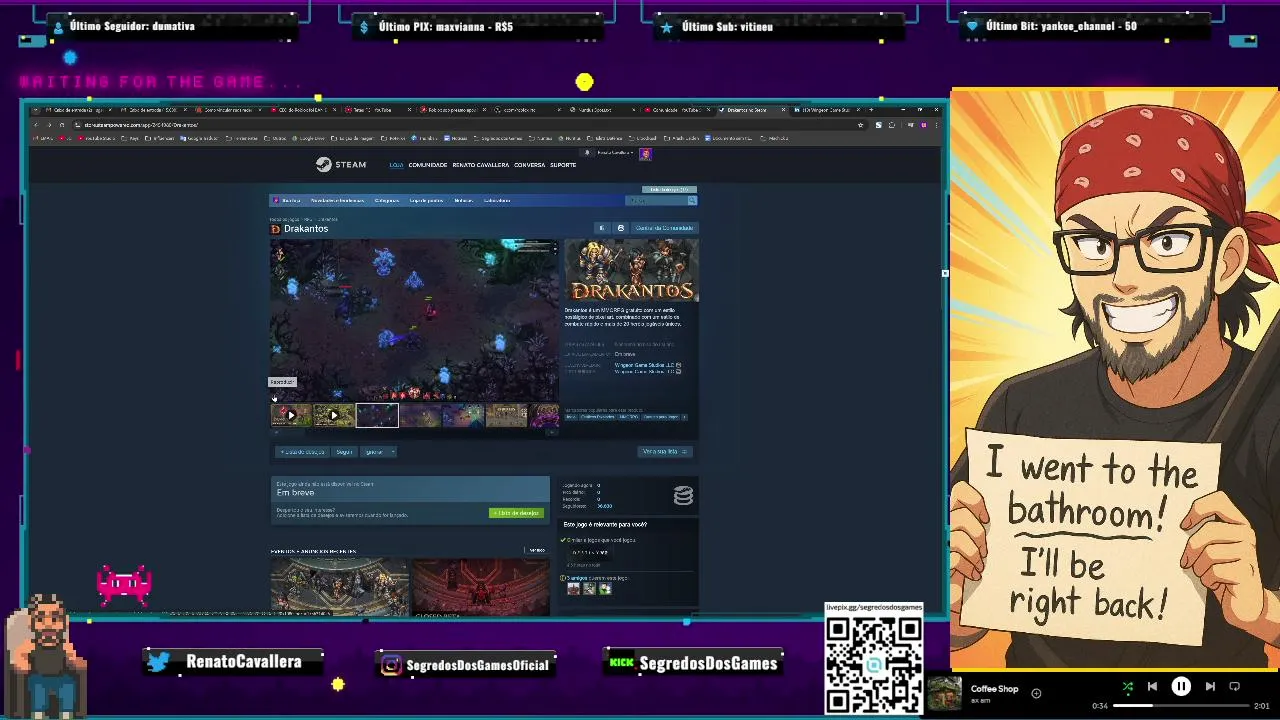This screenshot has width=1280, height=720.
Task: Expand the Ignorar dropdown arrow
Action: pos(393,452)
